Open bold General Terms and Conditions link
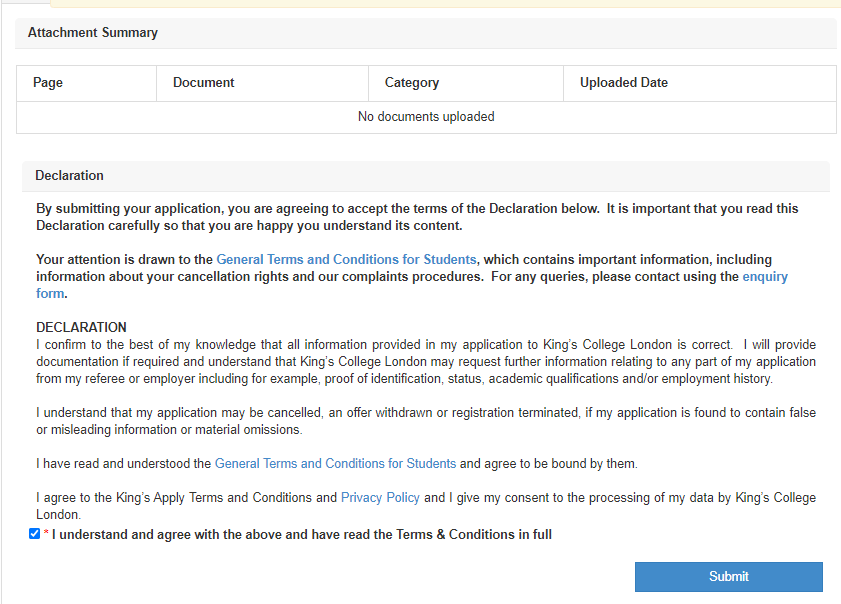Viewport: 841px width, 604px height. click(x=346, y=259)
